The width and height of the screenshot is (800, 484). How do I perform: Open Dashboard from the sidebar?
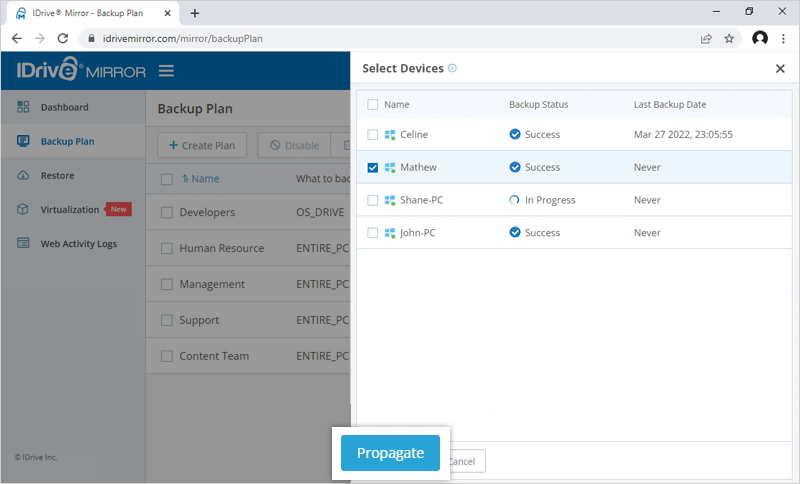(64, 107)
